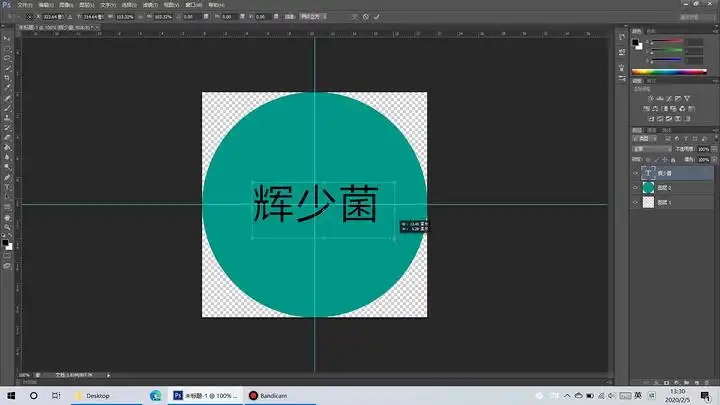Expand the layer opacity dropdown
This screenshot has width=720, height=405.
712,148
